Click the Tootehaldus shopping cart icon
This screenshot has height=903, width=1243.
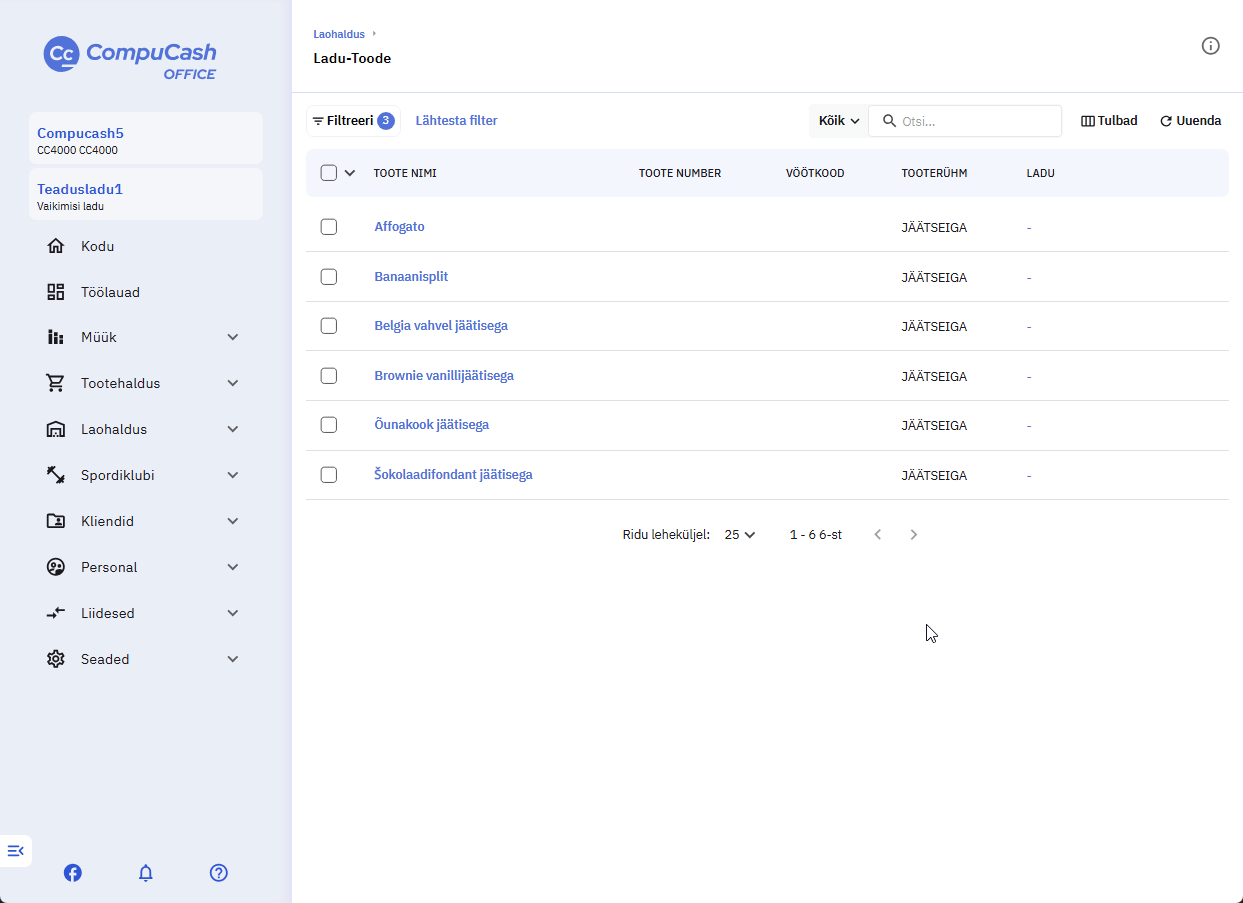(56, 383)
